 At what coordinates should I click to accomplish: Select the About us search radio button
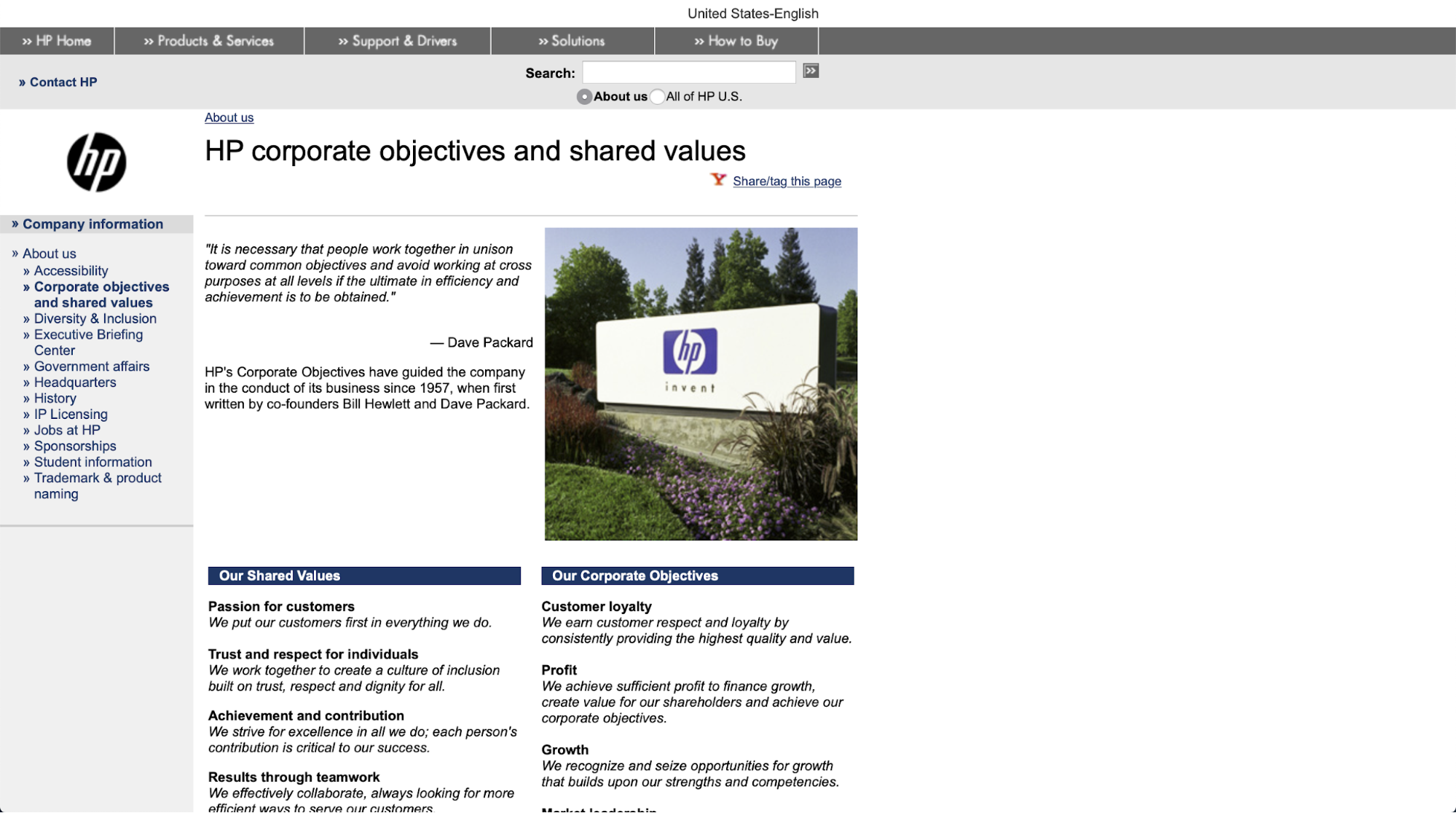tap(584, 96)
